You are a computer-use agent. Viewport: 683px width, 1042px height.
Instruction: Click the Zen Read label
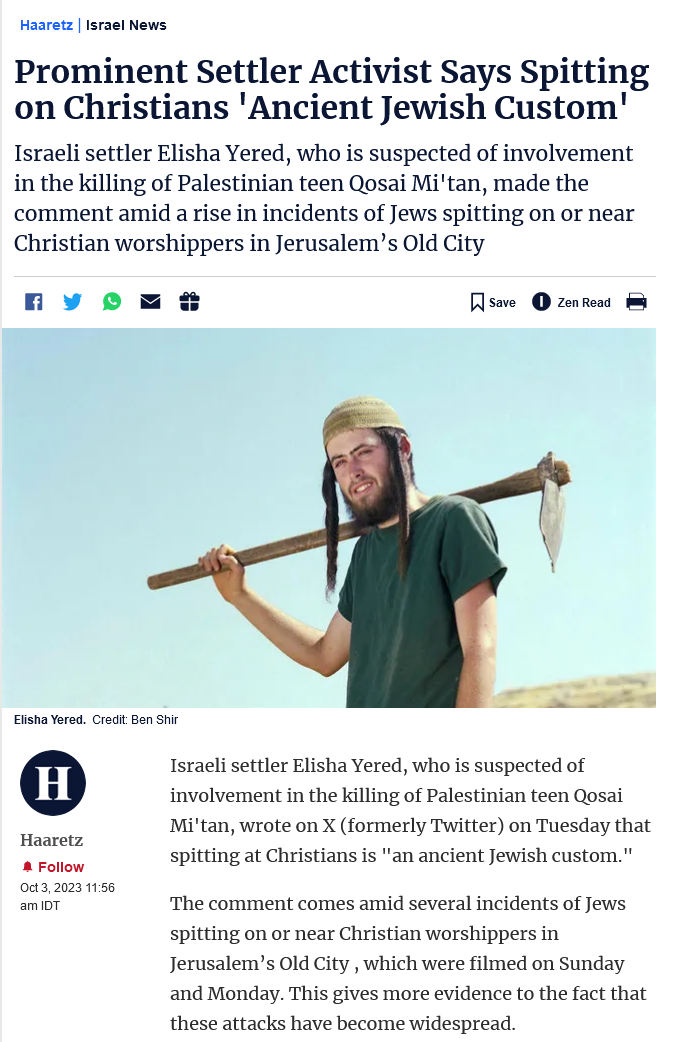[584, 302]
